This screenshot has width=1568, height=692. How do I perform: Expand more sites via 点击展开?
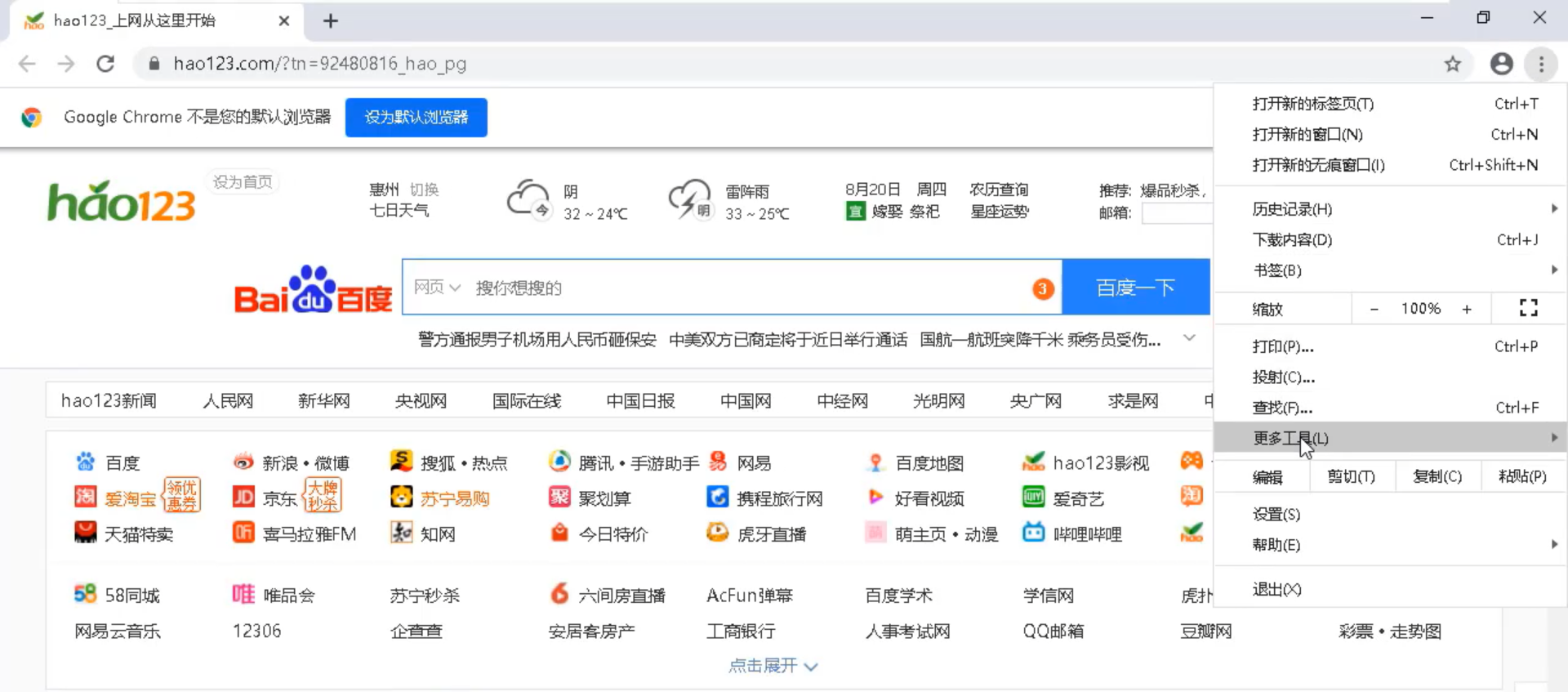pos(773,666)
